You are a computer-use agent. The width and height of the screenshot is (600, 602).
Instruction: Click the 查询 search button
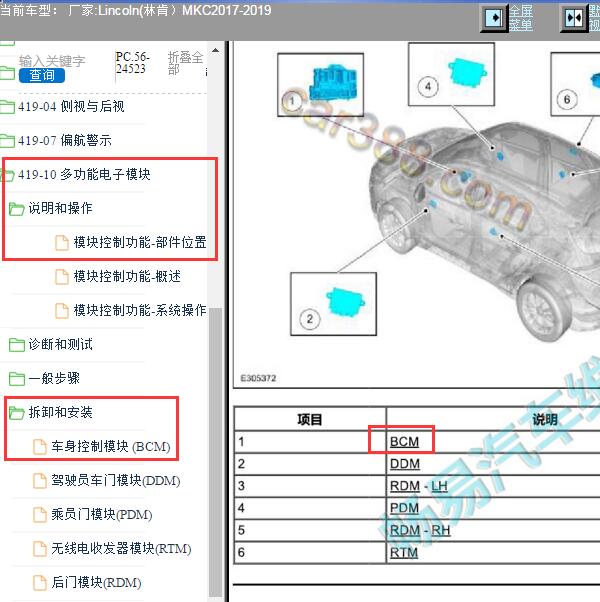[41, 75]
